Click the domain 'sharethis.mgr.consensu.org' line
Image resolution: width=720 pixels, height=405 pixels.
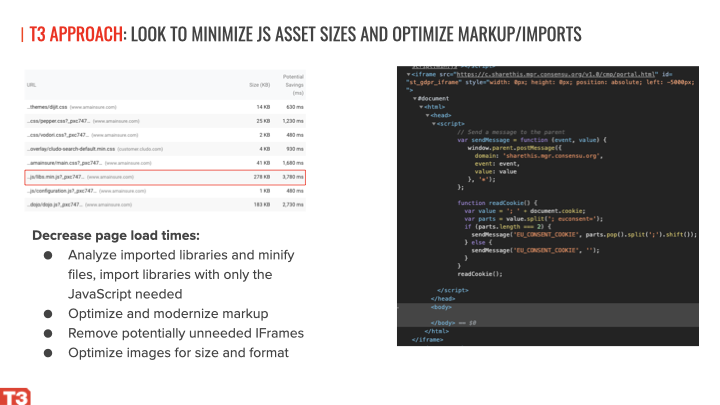[x=539, y=156]
